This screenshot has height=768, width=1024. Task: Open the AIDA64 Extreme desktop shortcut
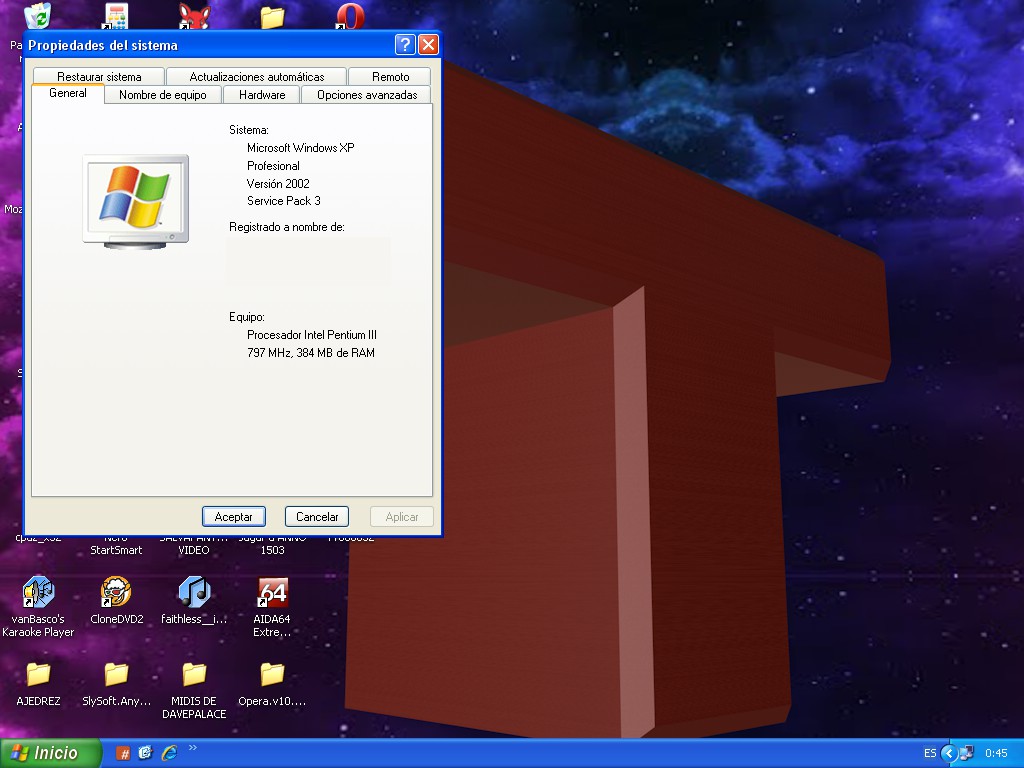(x=272, y=593)
